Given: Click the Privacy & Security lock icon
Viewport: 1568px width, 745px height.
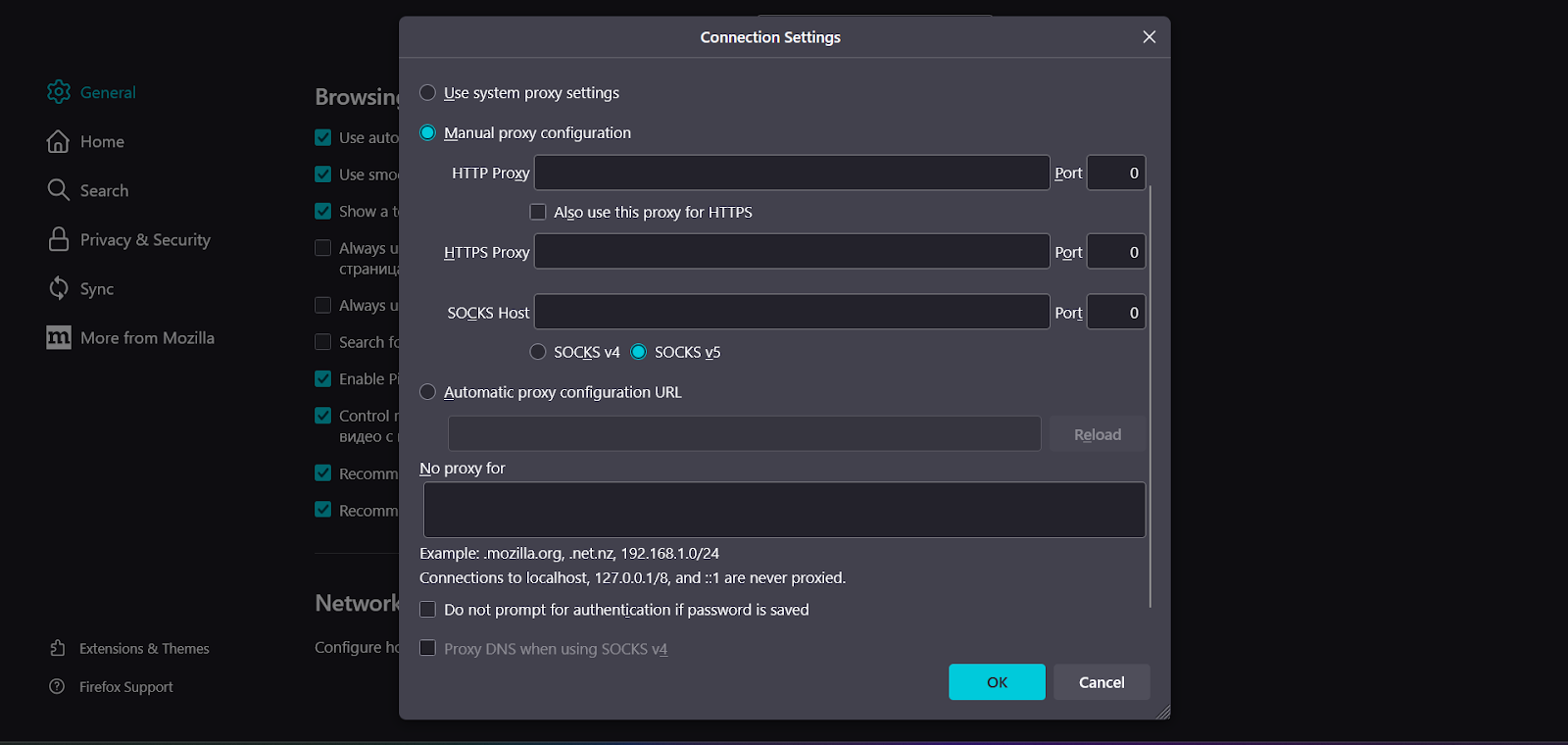Looking at the screenshot, I should coord(59,239).
